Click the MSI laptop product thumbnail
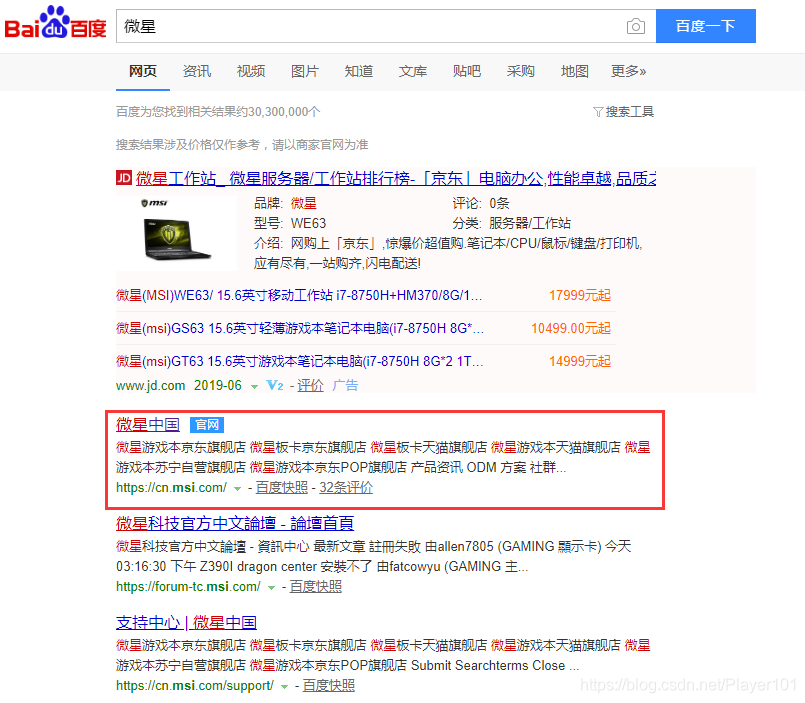 click(176, 233)
